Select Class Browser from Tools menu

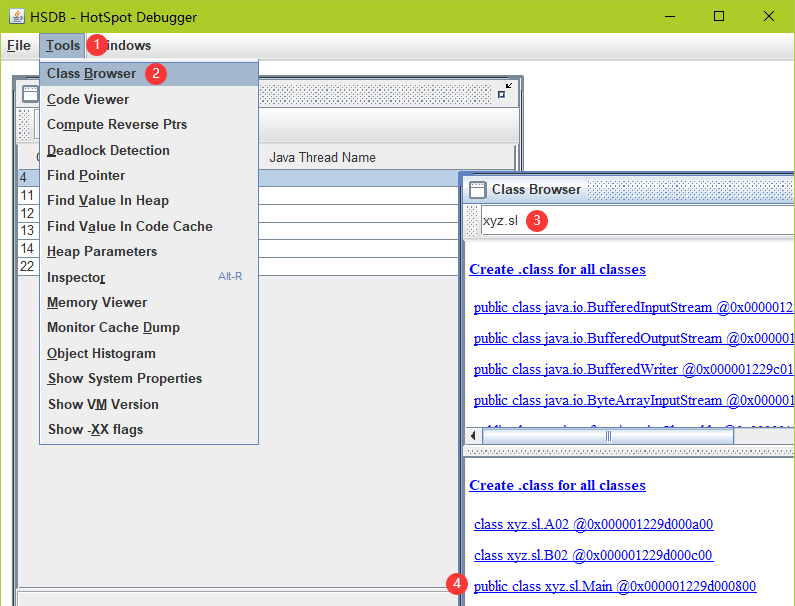(x=149, y=74)
